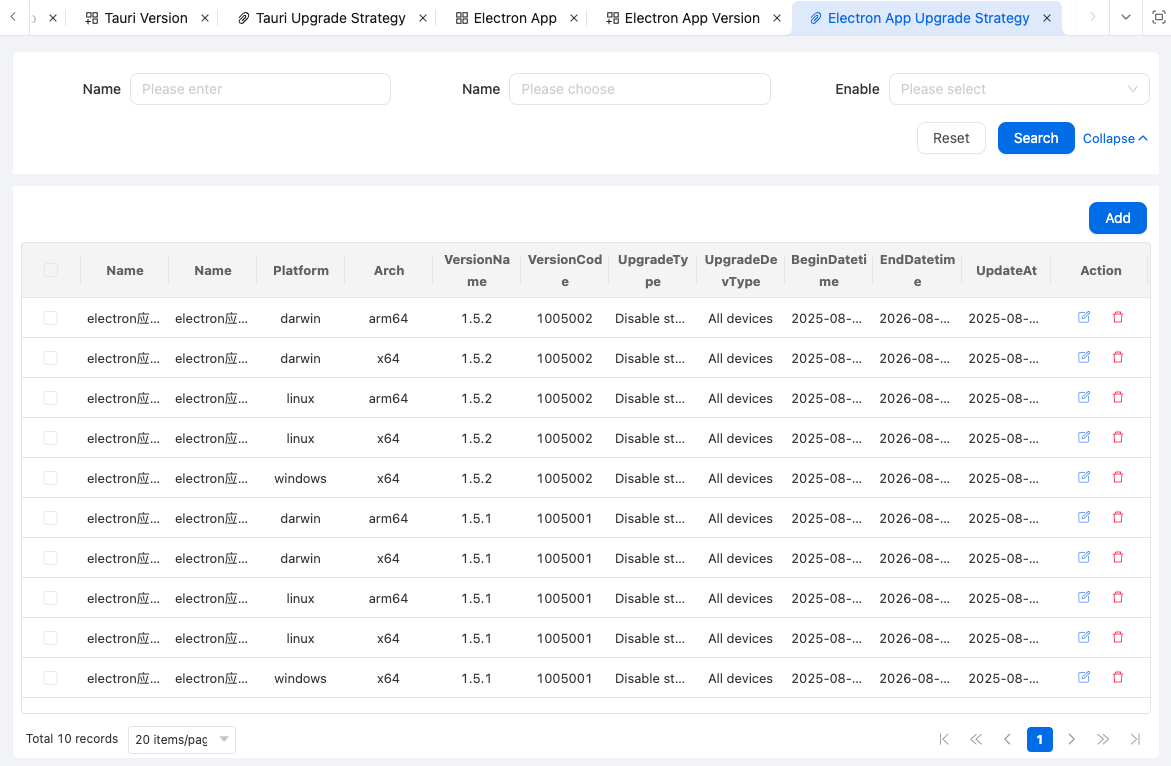Toggle fullscreen icon in tab bar
This screenshot has height=766, width=1171.
pos(1158,18)
